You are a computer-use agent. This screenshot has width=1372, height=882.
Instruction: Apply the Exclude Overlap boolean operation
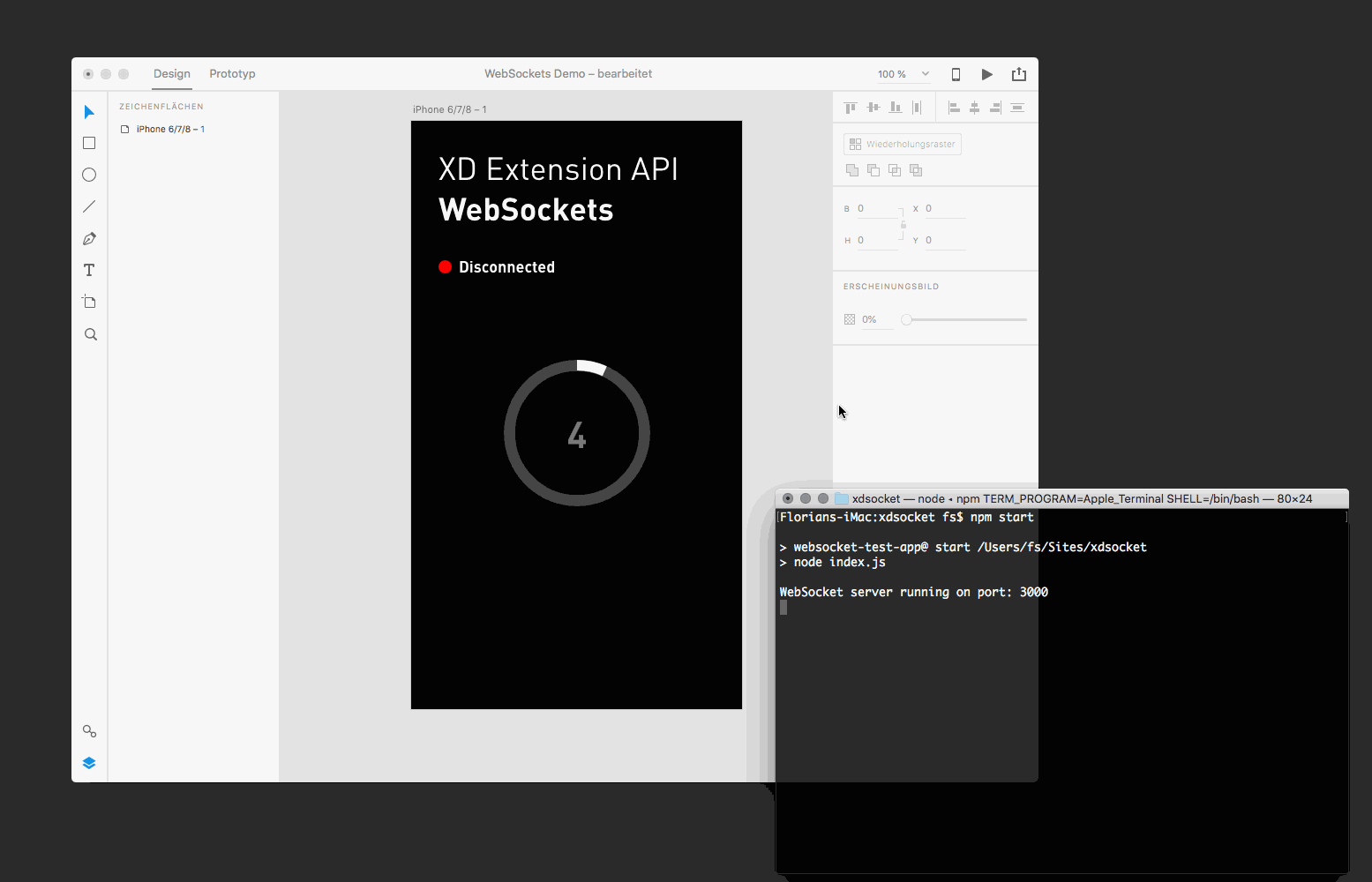pyautogui.click(x=916, y=170)
